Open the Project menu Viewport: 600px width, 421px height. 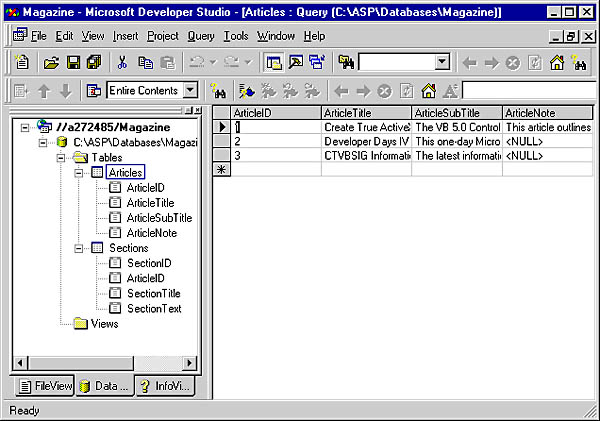click(163, 36)
